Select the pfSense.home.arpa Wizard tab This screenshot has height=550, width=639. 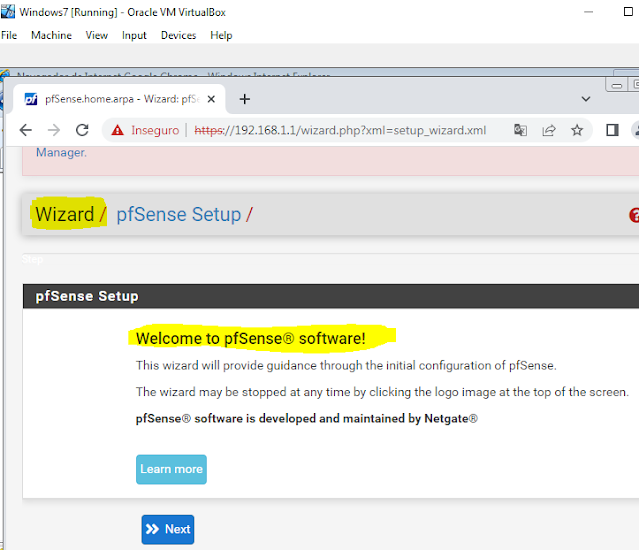[x=119, y=99]
